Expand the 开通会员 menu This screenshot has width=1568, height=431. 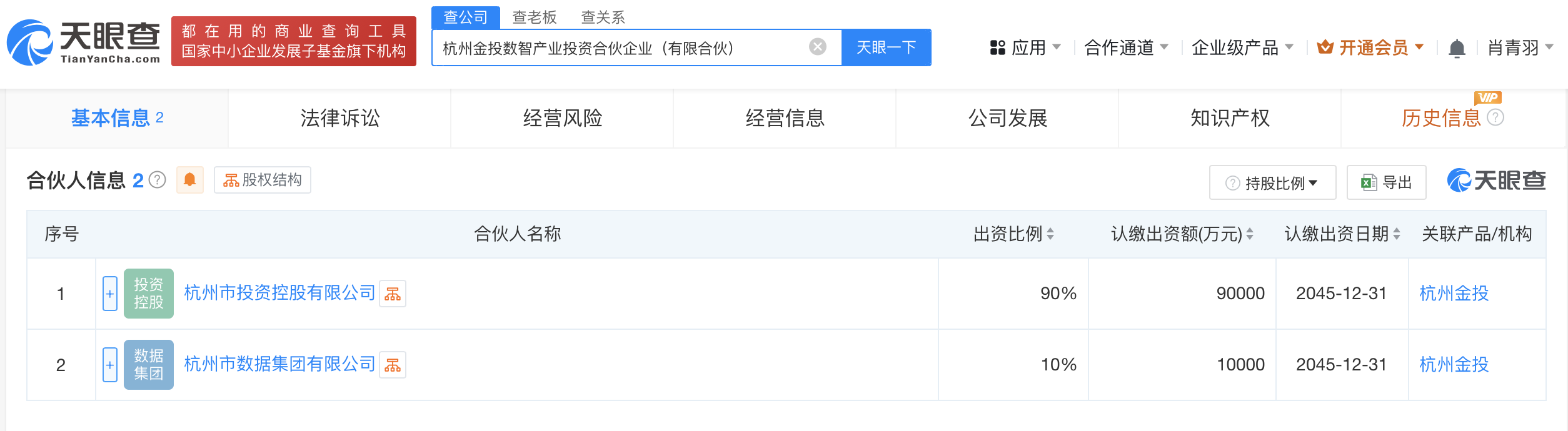click(1370, 47)
